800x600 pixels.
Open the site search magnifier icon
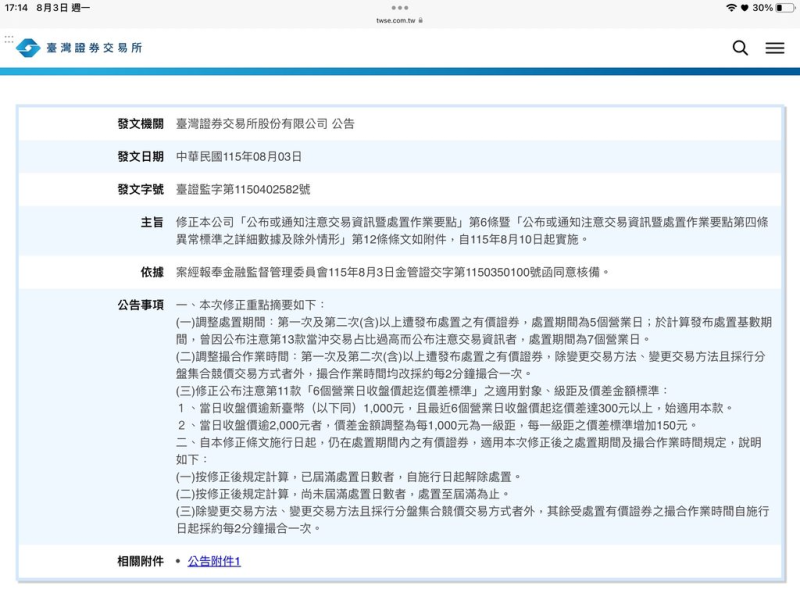[740, 48]
